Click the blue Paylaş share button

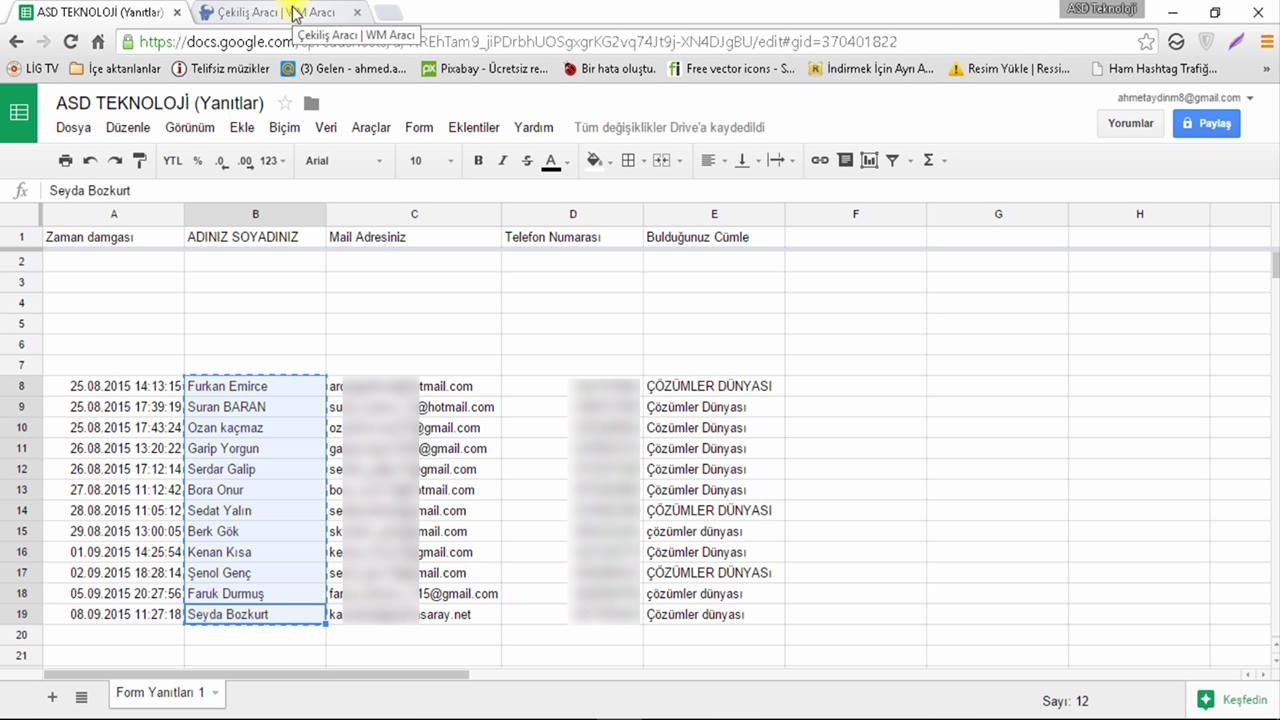(1207, 124)
